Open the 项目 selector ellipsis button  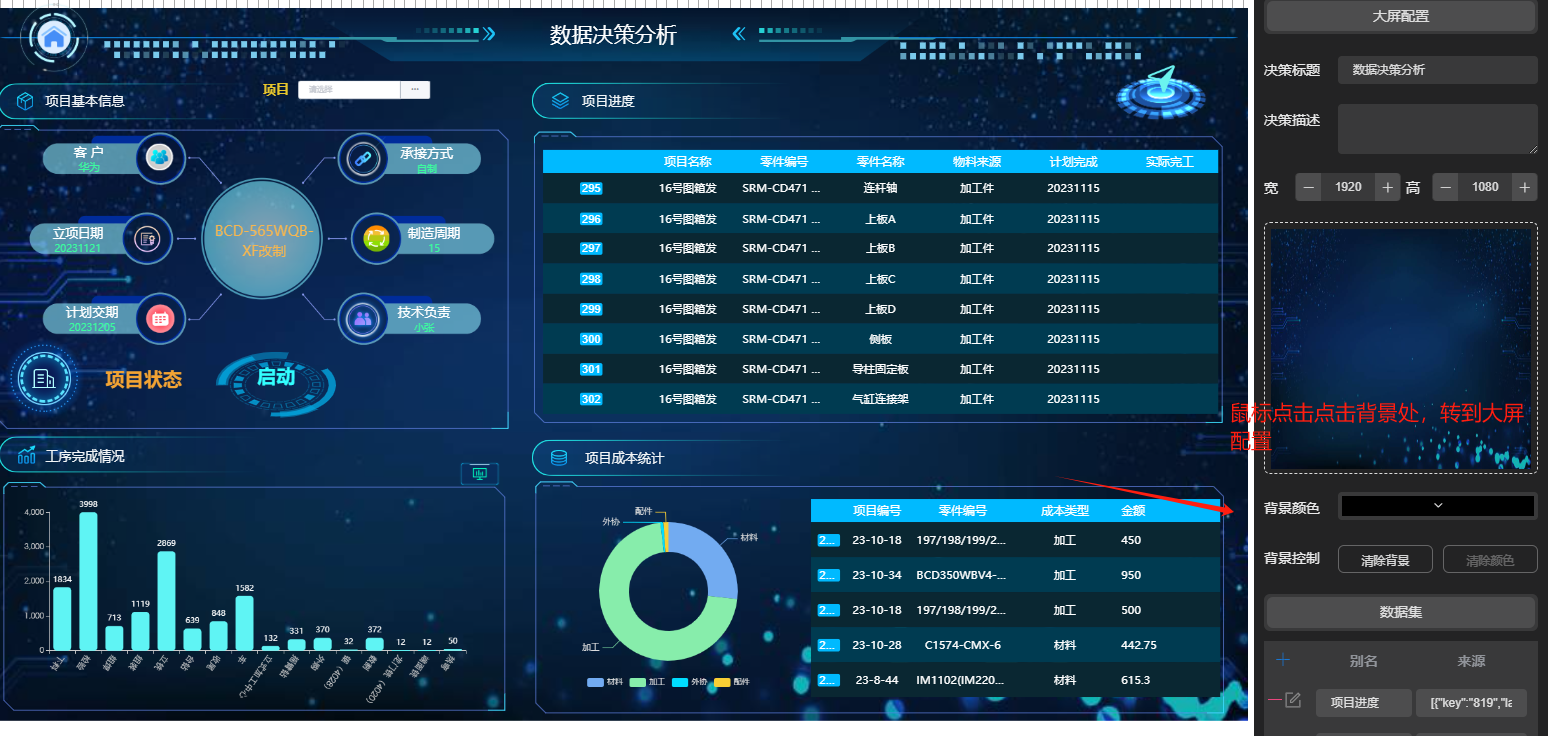point(415,90)
